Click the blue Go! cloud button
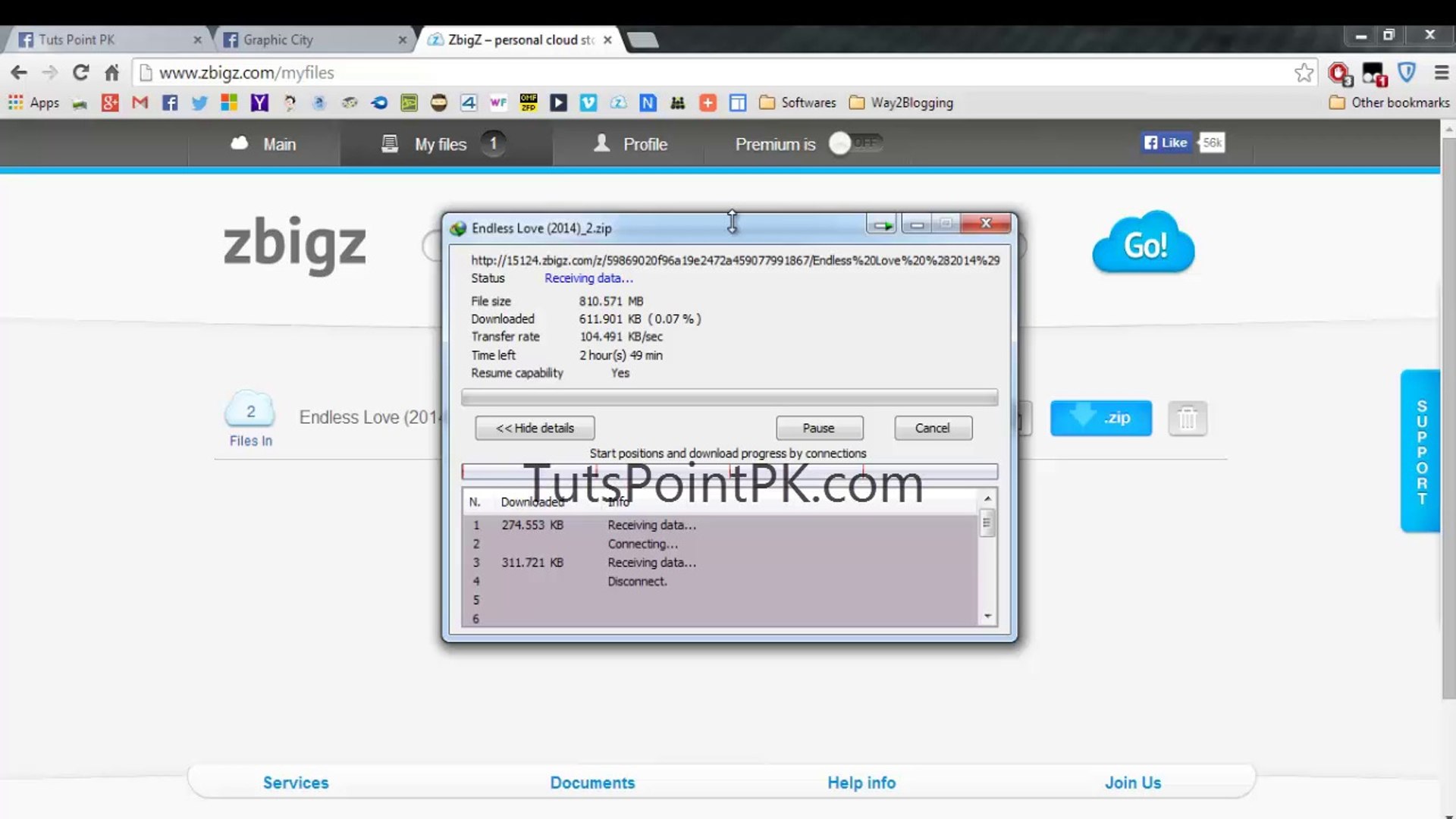The height and width of the screenshot is (819, 1456). (1144, 243)
